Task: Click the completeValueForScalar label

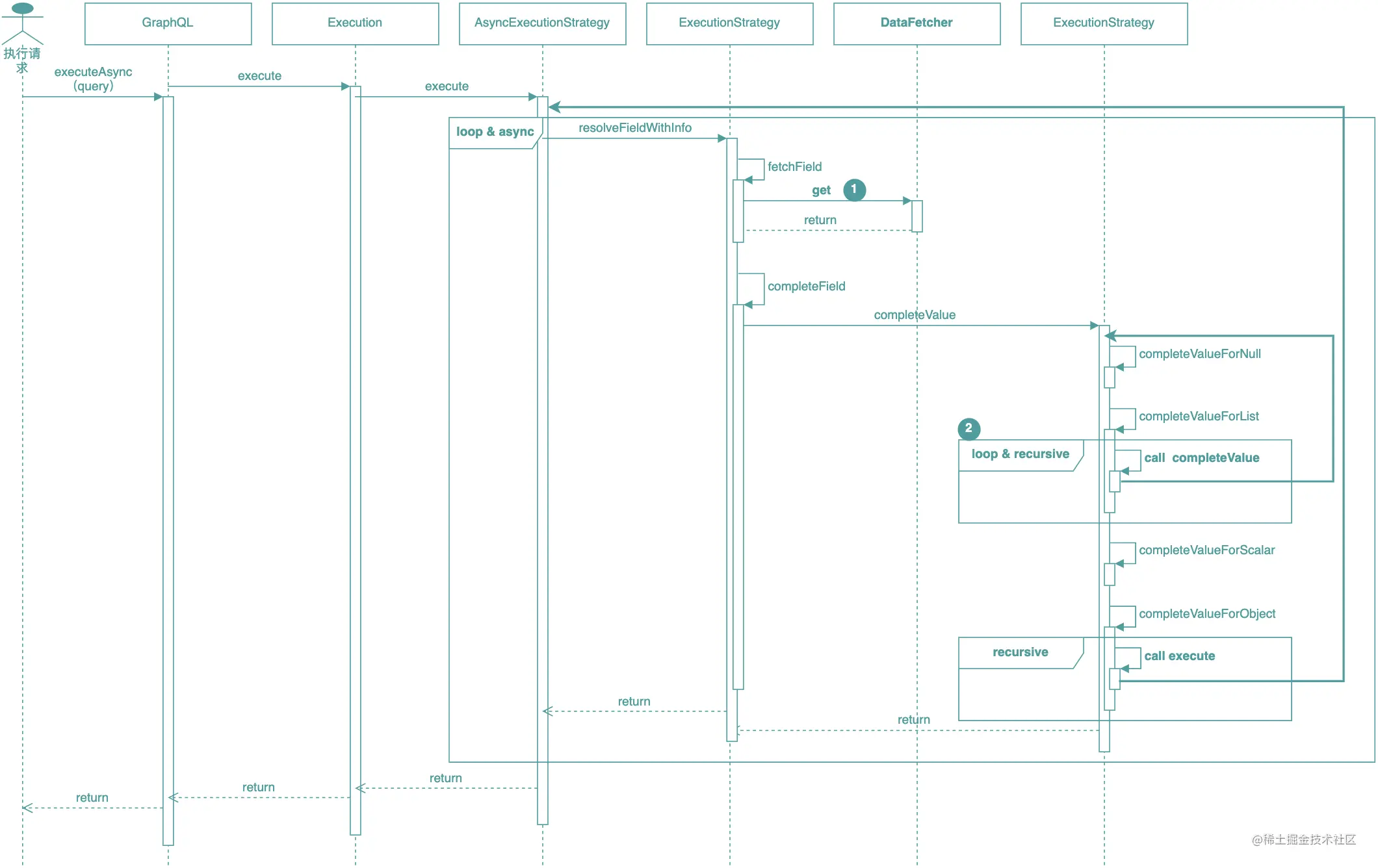Action: [1206, 550]
